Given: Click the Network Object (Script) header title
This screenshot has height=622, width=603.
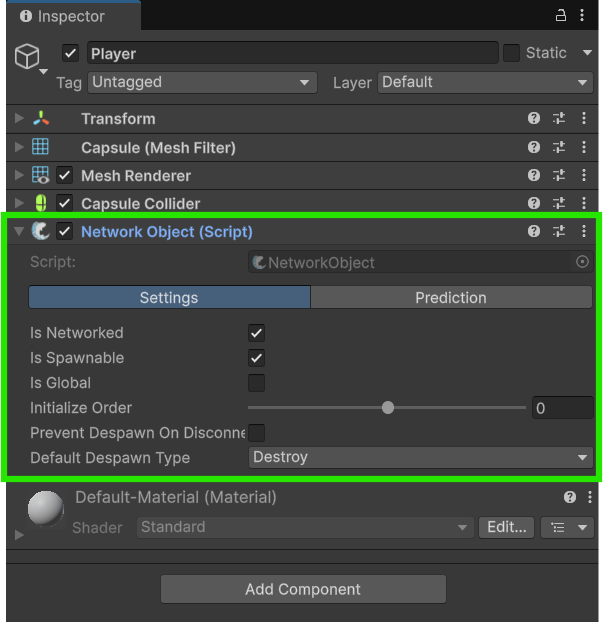Looking at the screenshot, I should (x=167, y=232).
